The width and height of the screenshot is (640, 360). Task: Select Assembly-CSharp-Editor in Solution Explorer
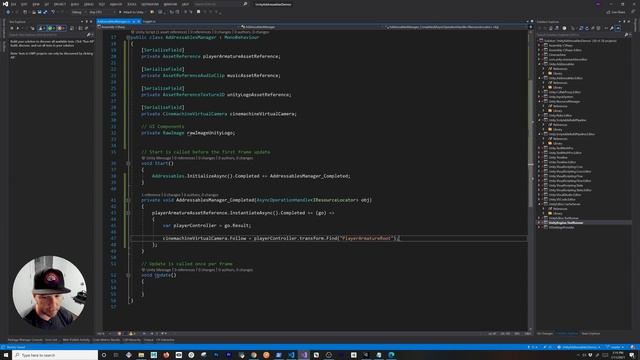coord(565,50)
